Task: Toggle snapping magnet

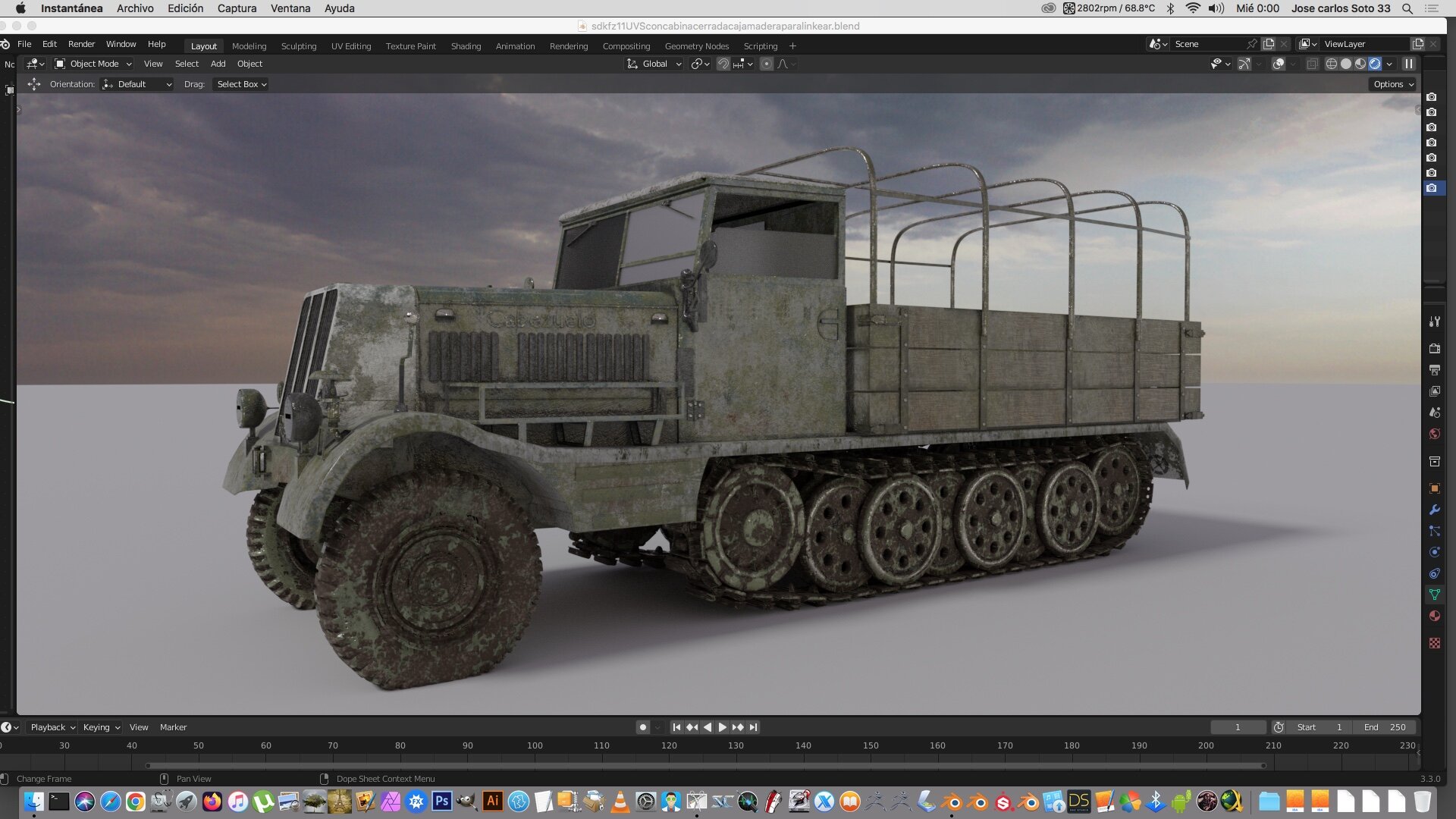Action: pyautogui.click(x=723, y=64)
